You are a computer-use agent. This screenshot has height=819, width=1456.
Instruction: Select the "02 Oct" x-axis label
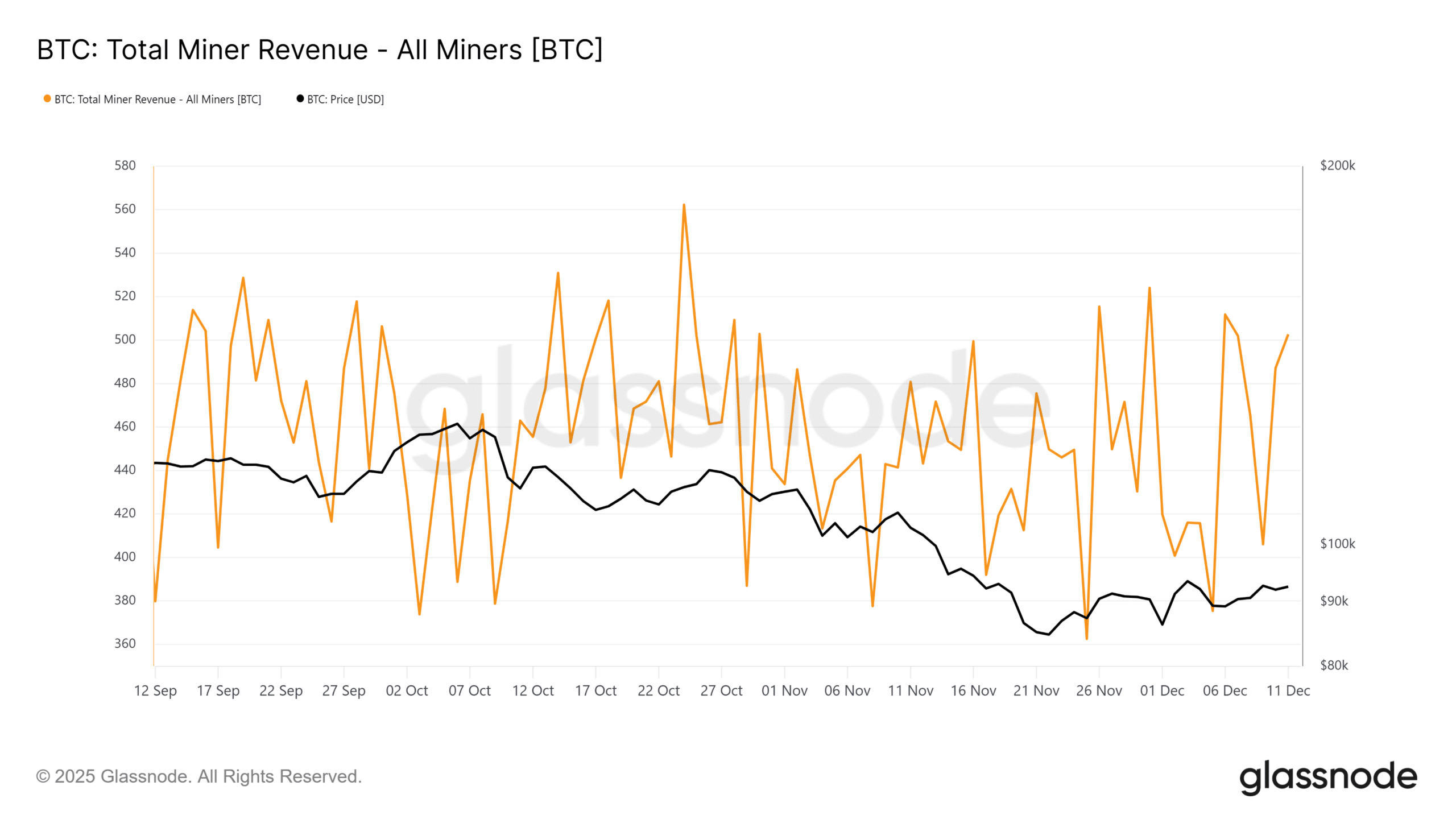click(x=407, y=690)
